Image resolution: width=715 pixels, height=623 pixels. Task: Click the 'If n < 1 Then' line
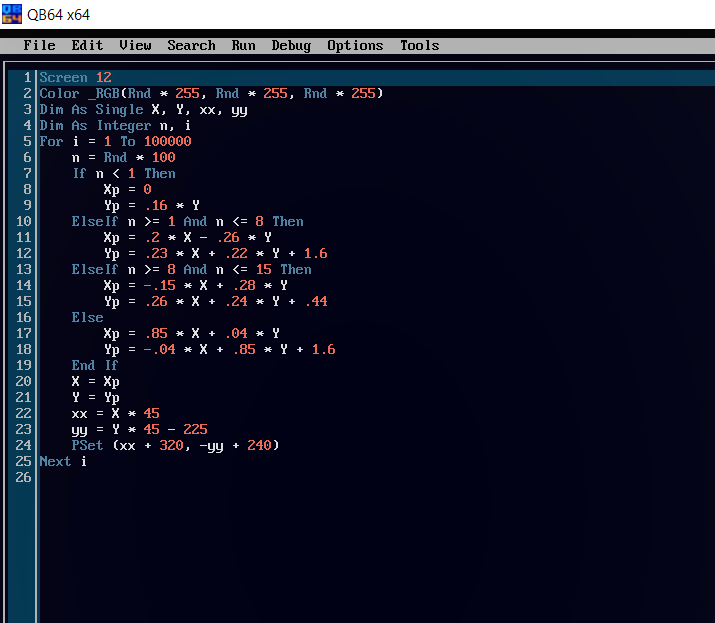click(124, 173)
